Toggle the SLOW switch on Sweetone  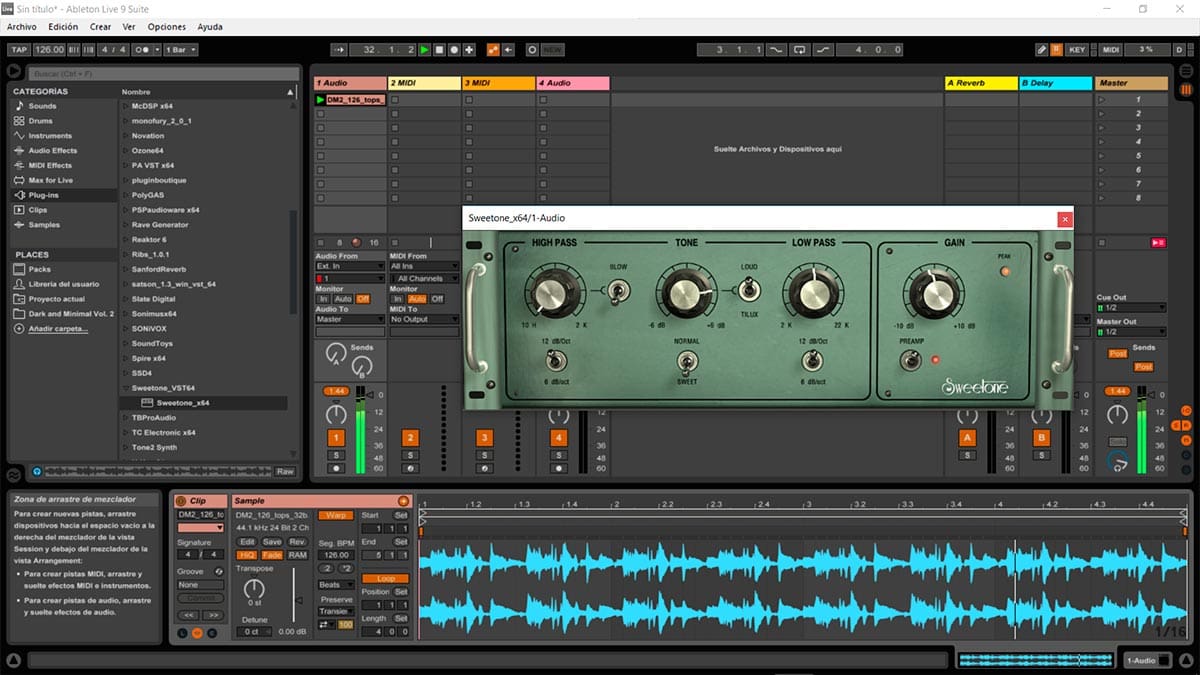tap(617, 290)
